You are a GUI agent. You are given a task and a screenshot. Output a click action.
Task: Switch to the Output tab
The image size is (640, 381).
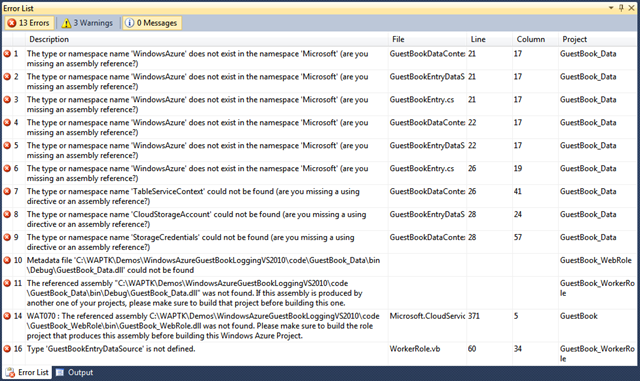tap(75, 372)
